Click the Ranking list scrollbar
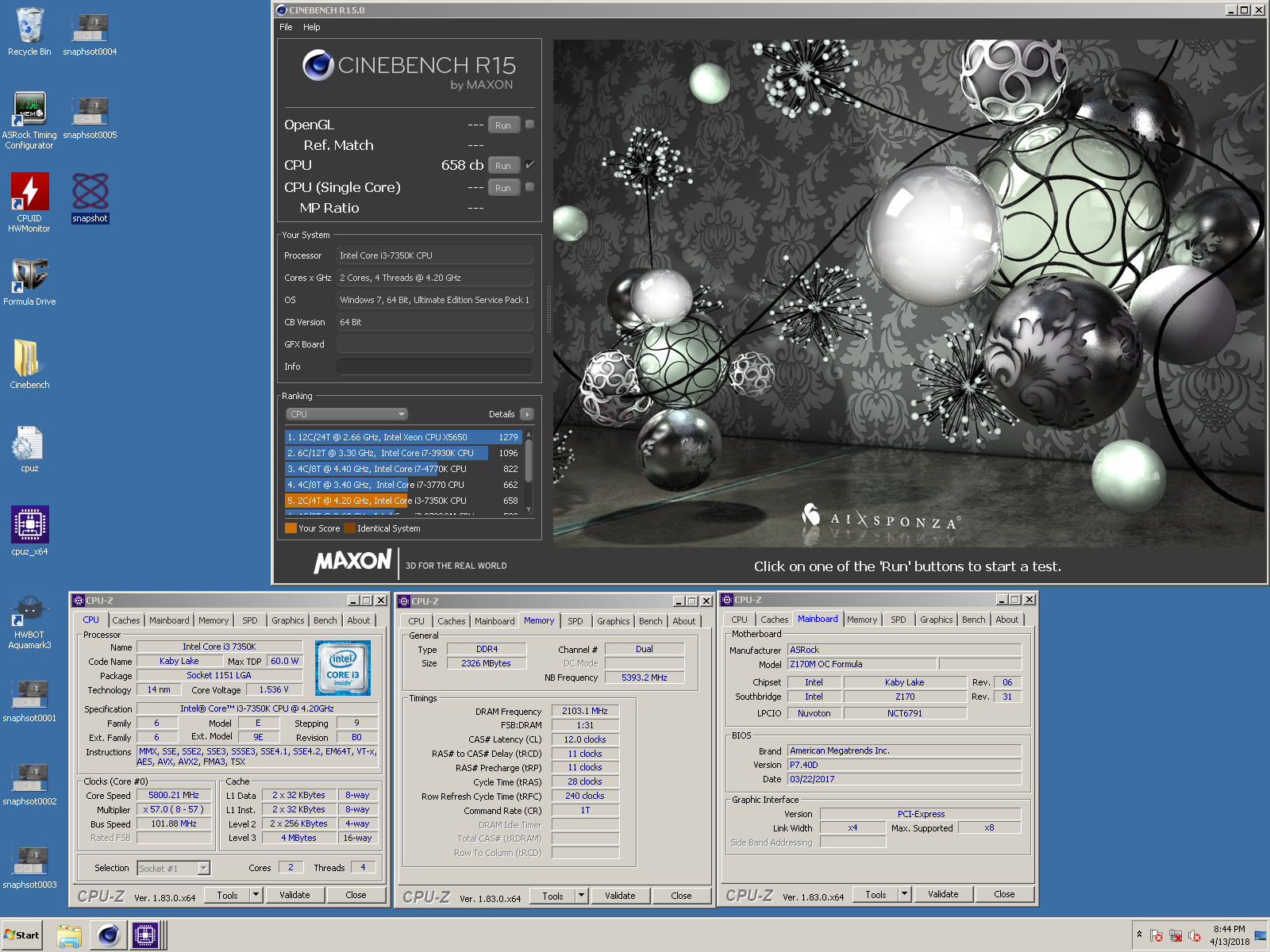Viewport: 1270px width, 952px height. 529,471
